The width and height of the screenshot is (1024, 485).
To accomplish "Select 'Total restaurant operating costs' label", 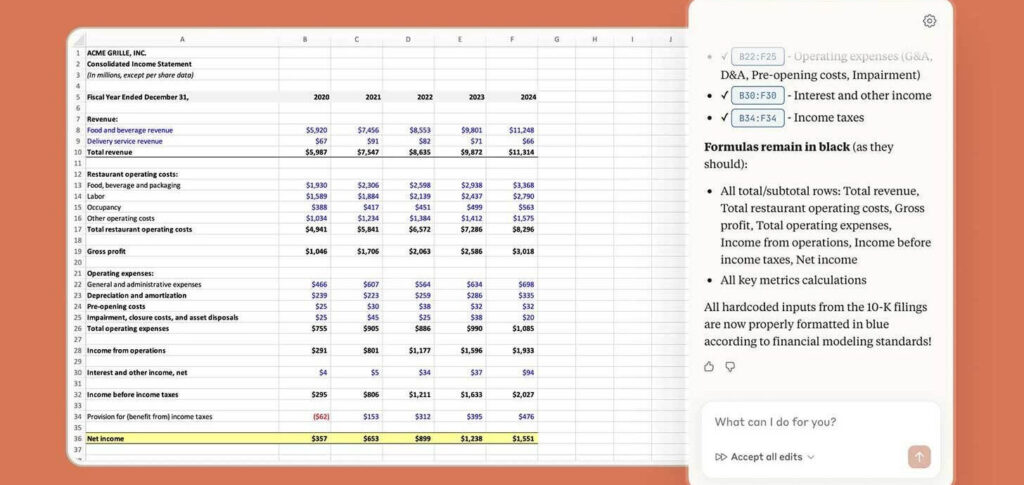I will 139,229.
